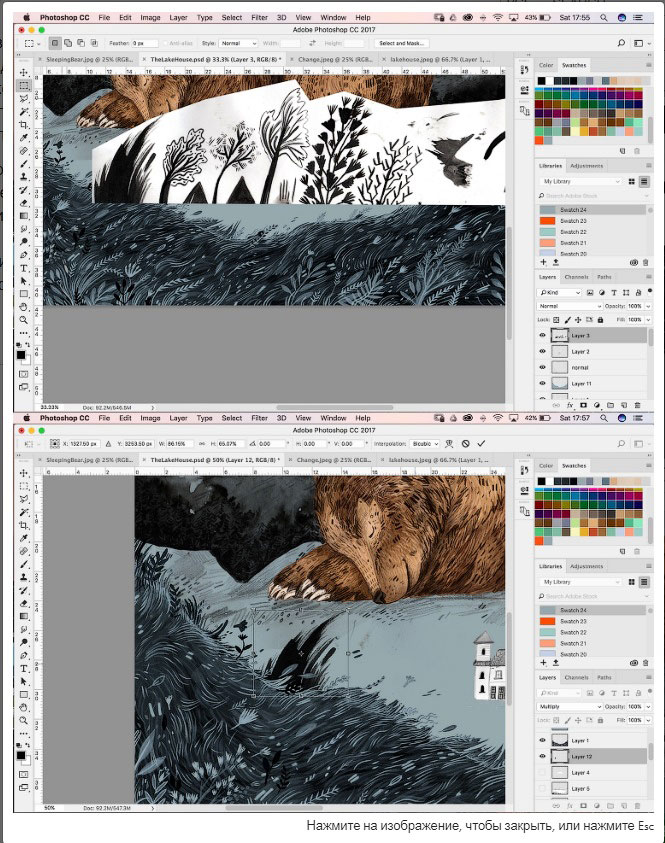Select Hand tool in upper window toolbar
665x843 pixels.
click(24, 307)
